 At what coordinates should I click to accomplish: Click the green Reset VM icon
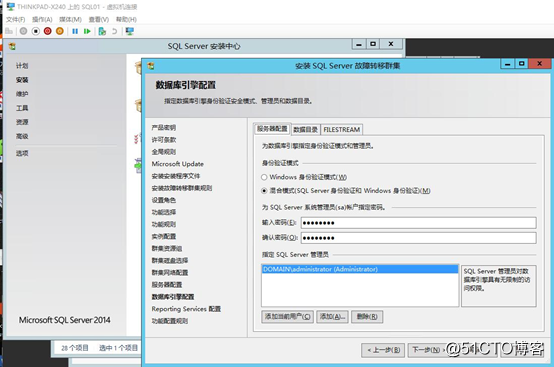(87, 31)
